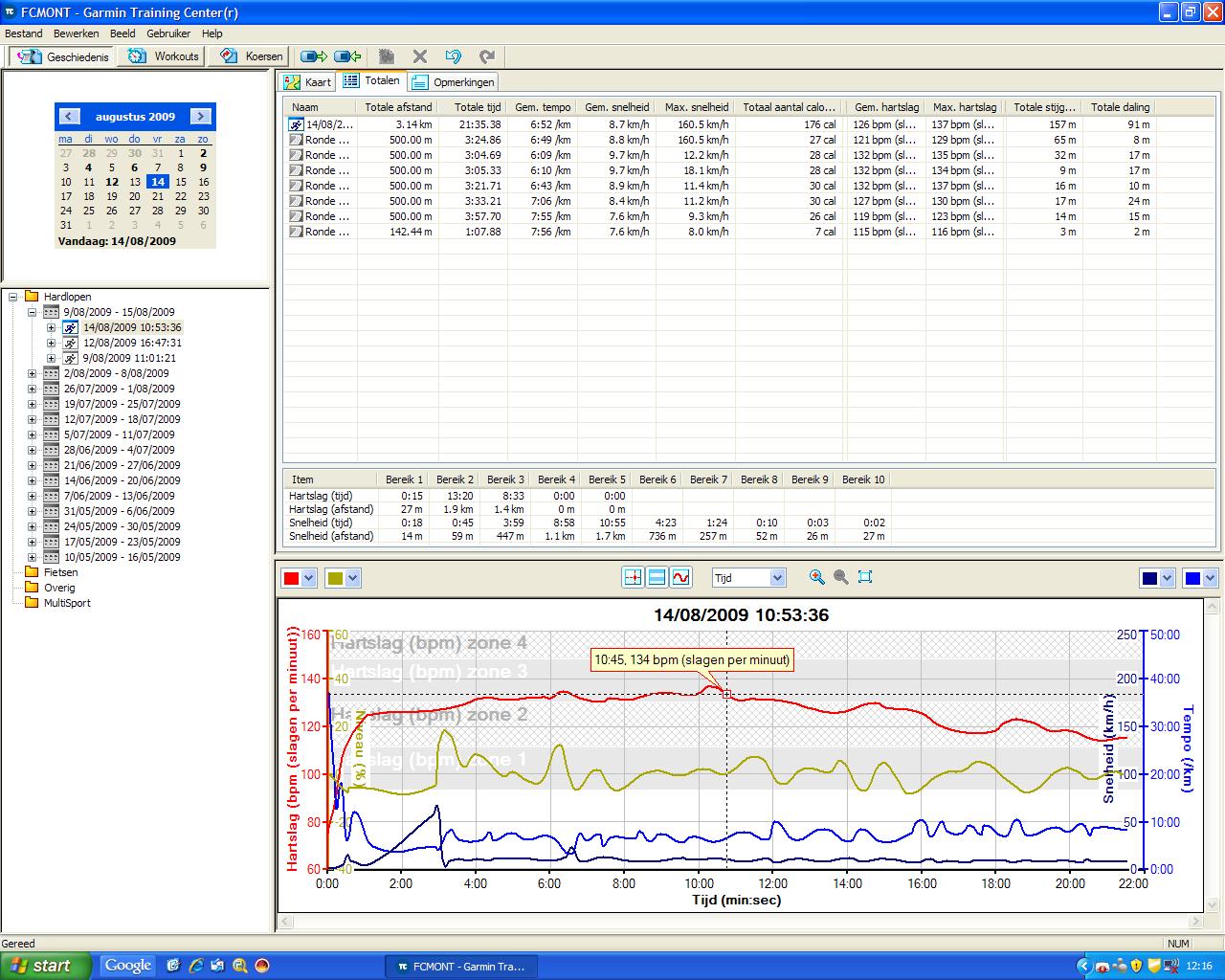Open the red heart rate series dropdown

(x=308, y=578)
